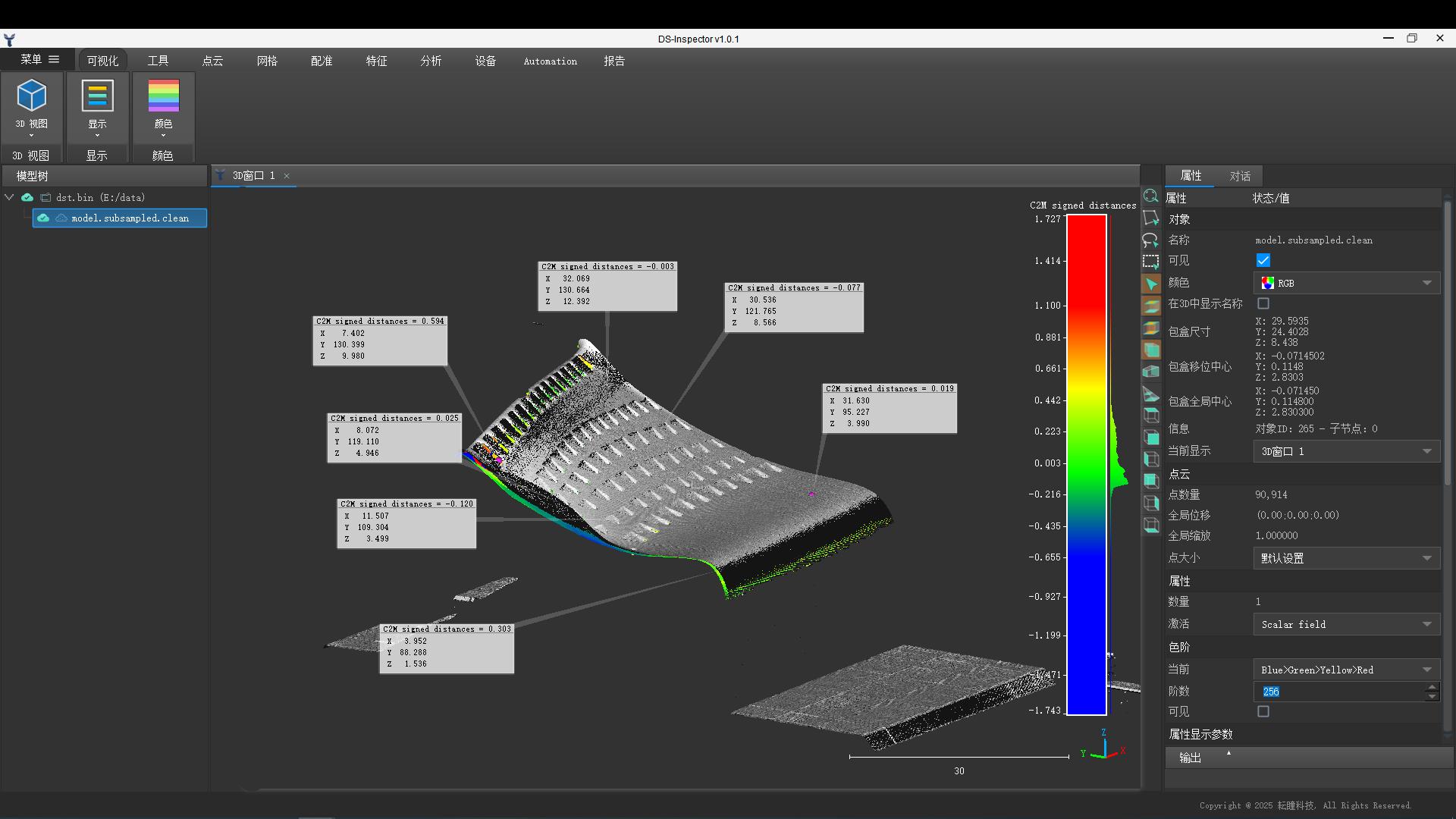
Task: Select the rectangle selection tool
Action: 1150,262
